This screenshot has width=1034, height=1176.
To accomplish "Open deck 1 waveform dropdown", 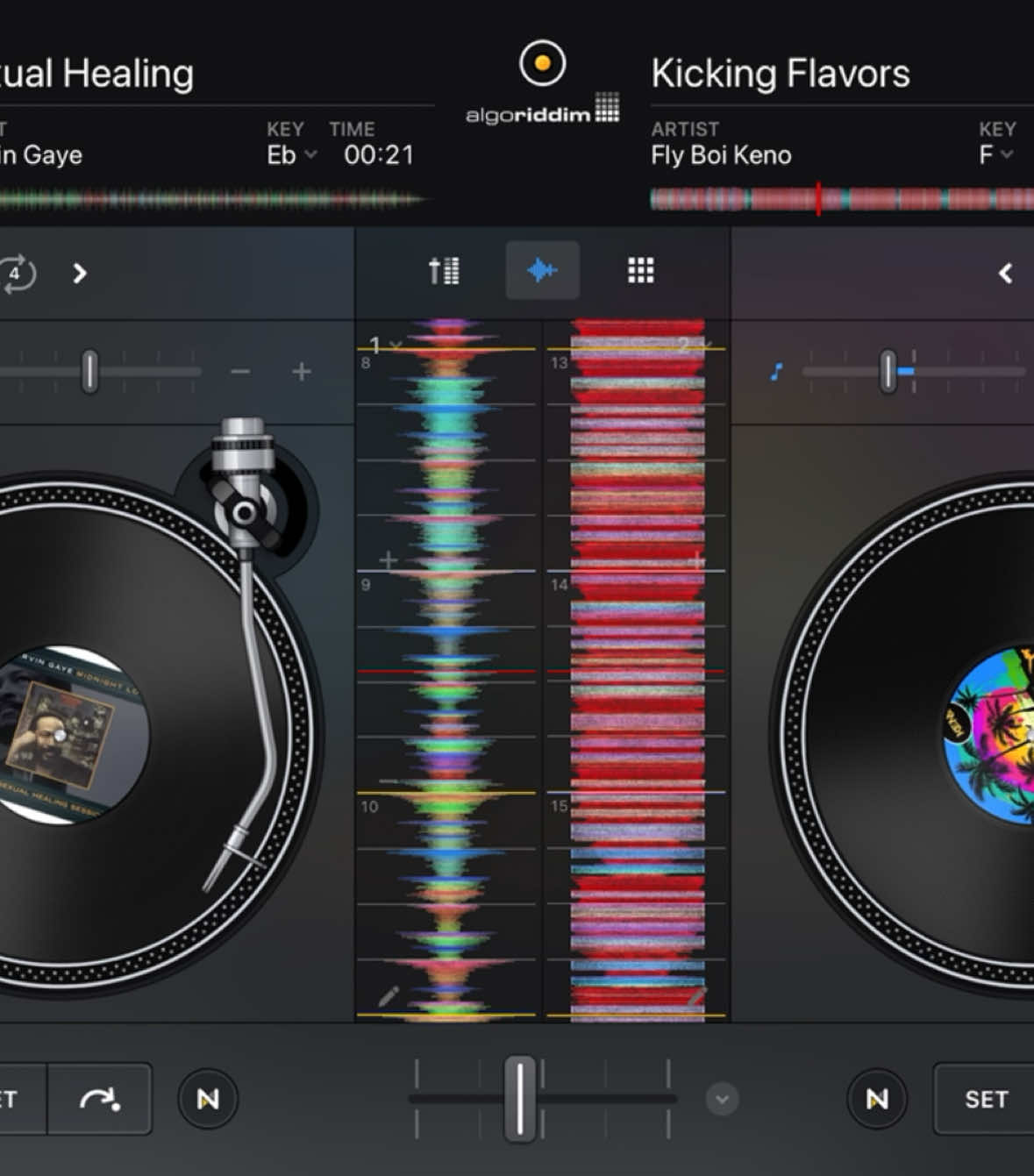I will coord(386,345).
